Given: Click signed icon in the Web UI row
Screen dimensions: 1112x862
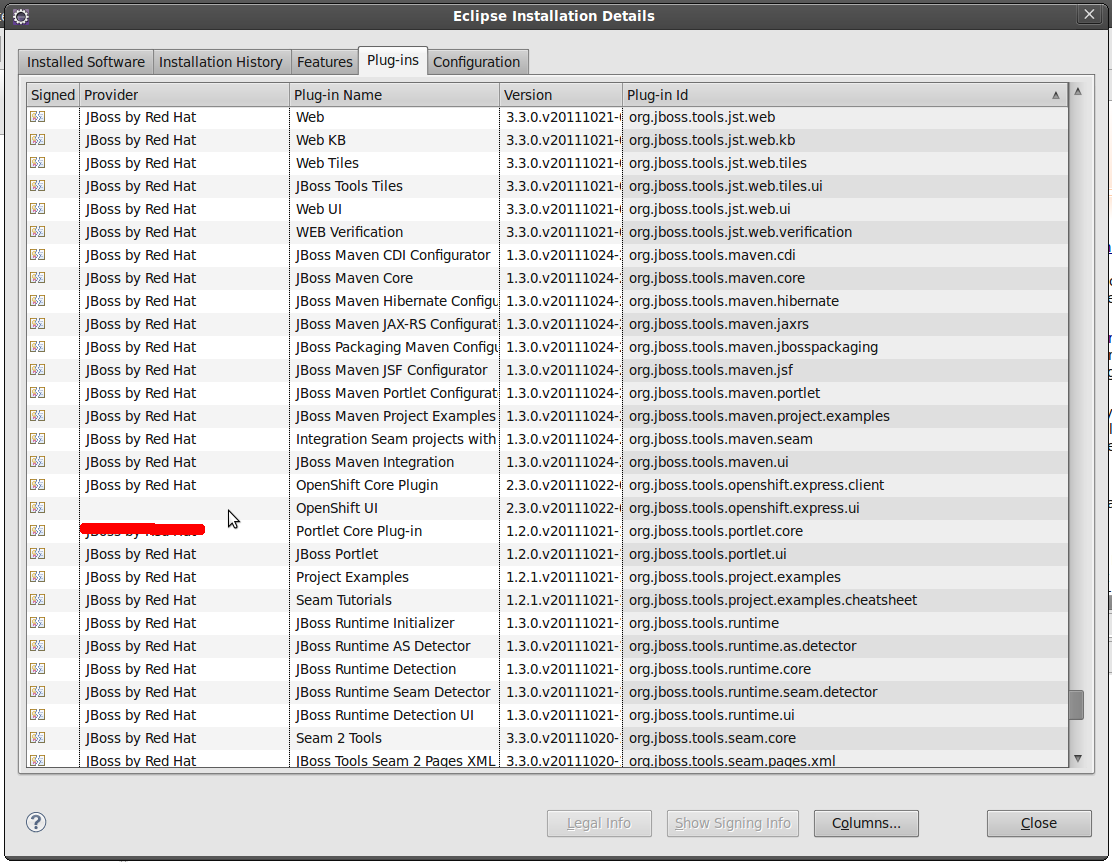Looking at the screenshot, I should pos(38,209).
